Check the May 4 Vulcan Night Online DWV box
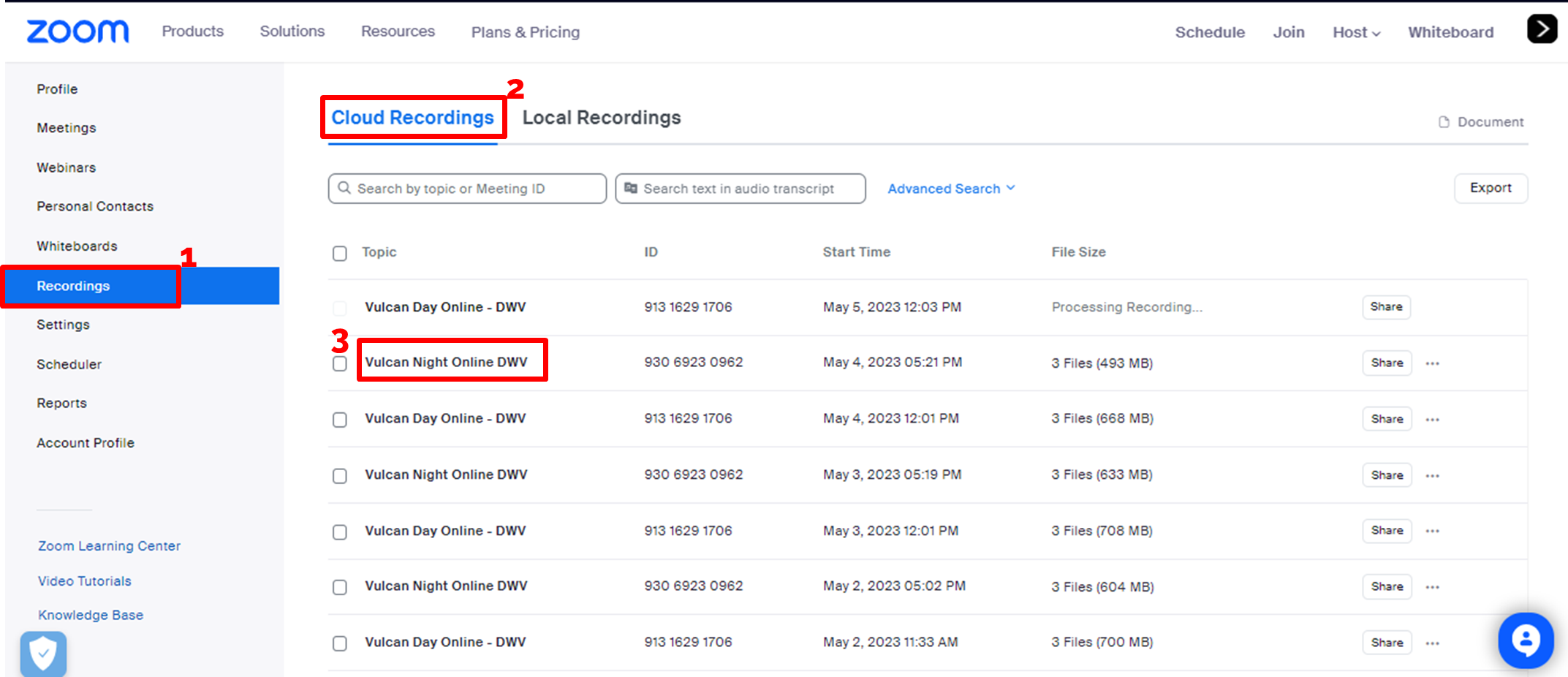Screen dimensions: 1568x677 tap(340, 363)
